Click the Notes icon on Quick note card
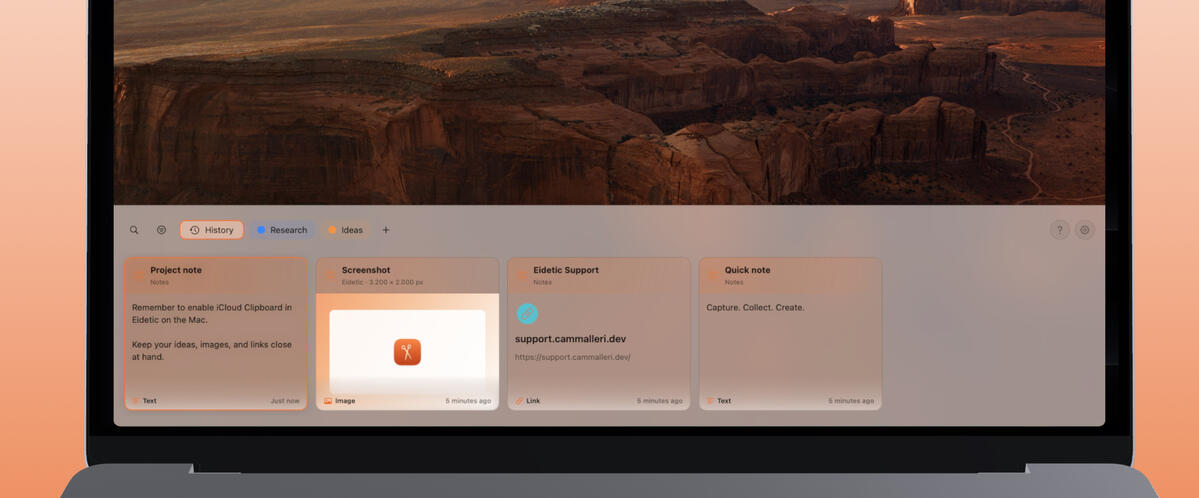Viewport: 1199px width, 498px height. tap(713, 275)
